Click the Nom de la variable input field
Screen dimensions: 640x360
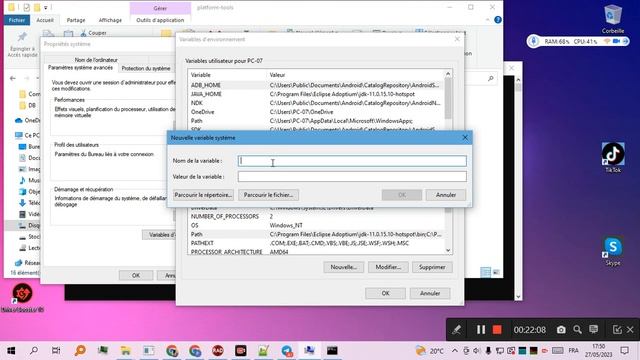coord(352,161)
